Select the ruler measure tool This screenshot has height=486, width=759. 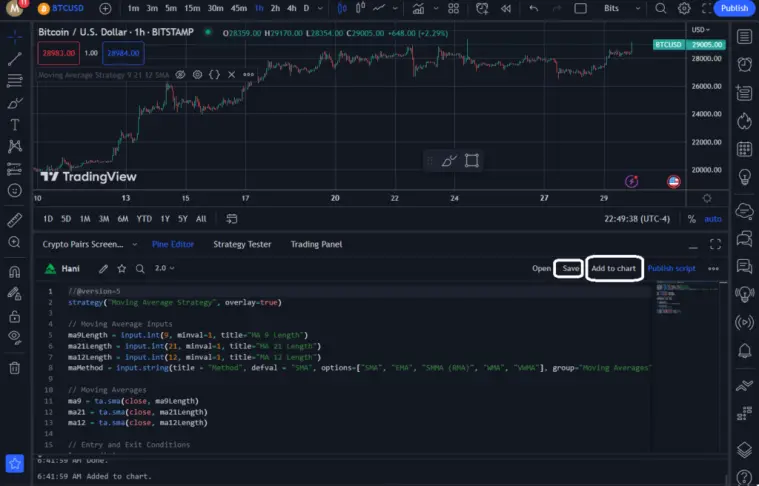click(15, 220)
